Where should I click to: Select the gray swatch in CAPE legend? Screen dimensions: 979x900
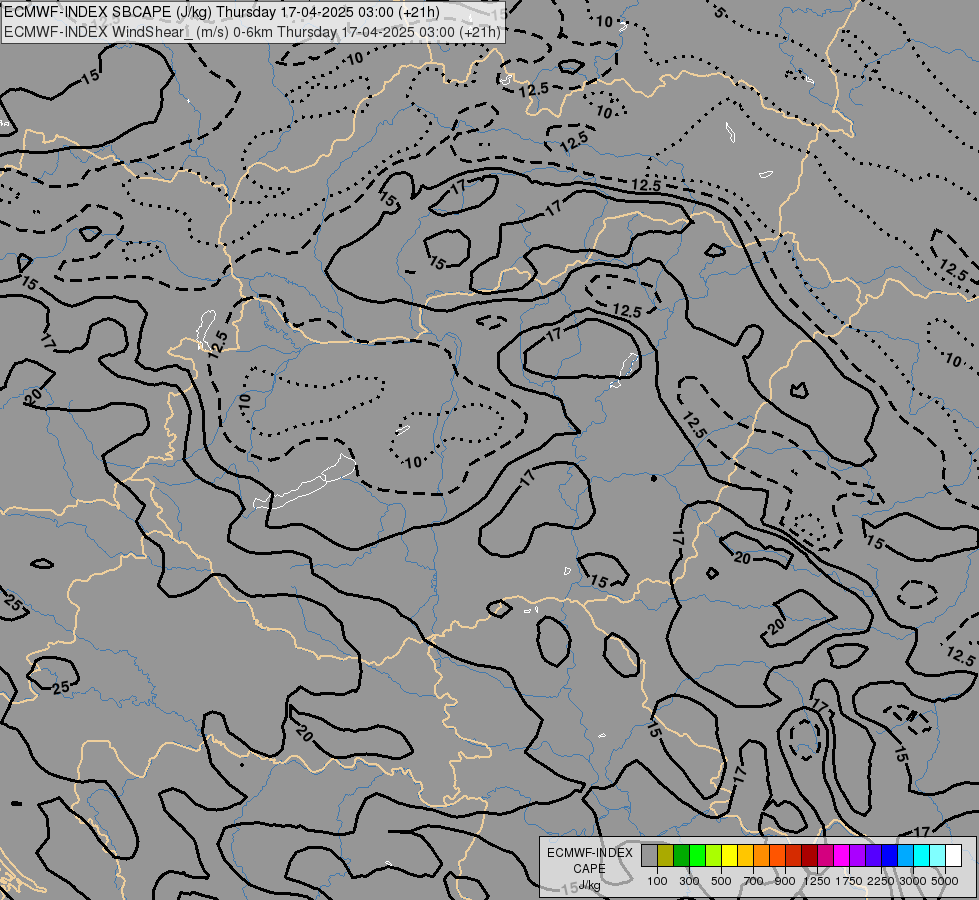[649, 855]
